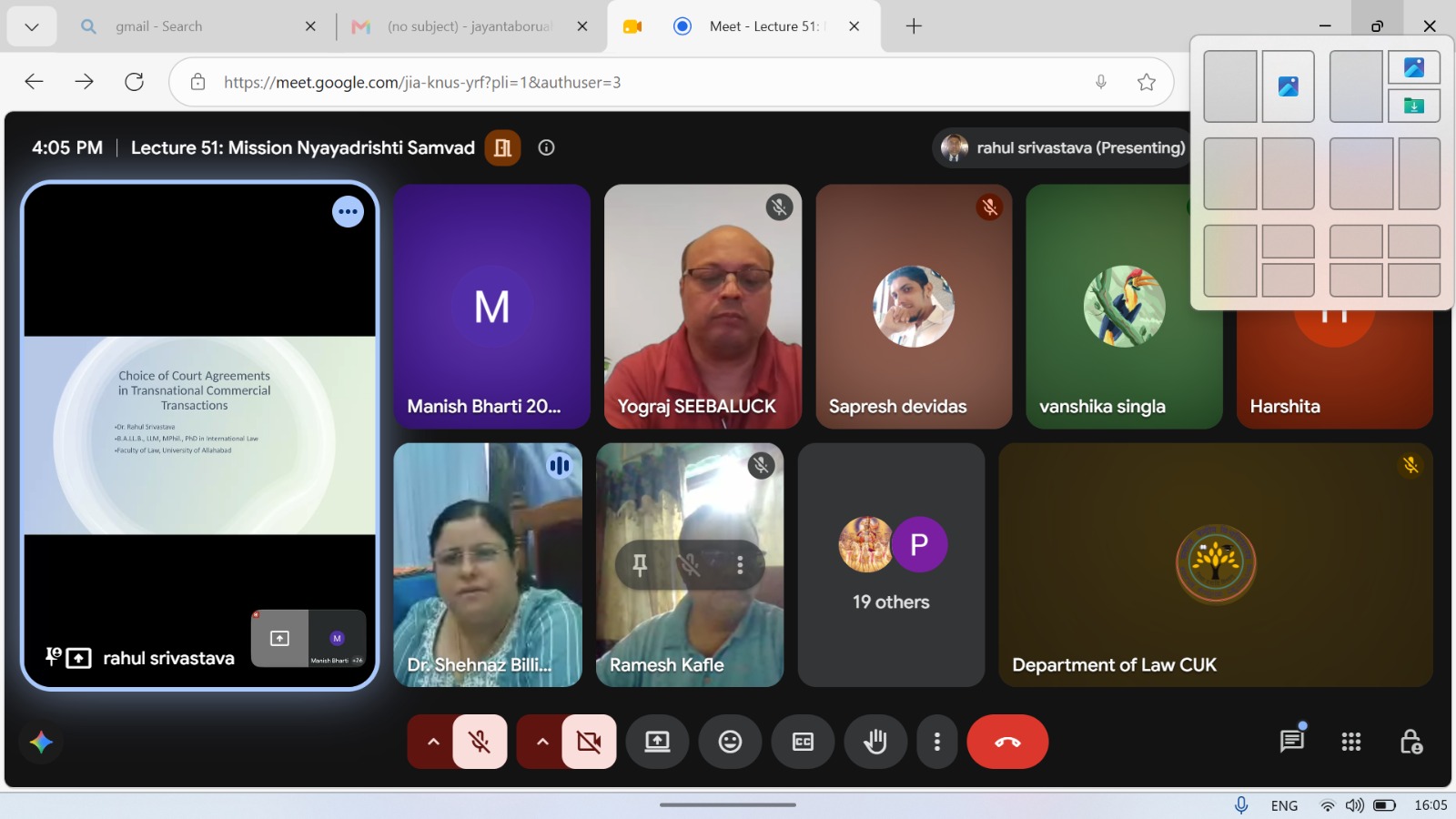
Task: Toggle the camera off button
Action: [589, 742]
